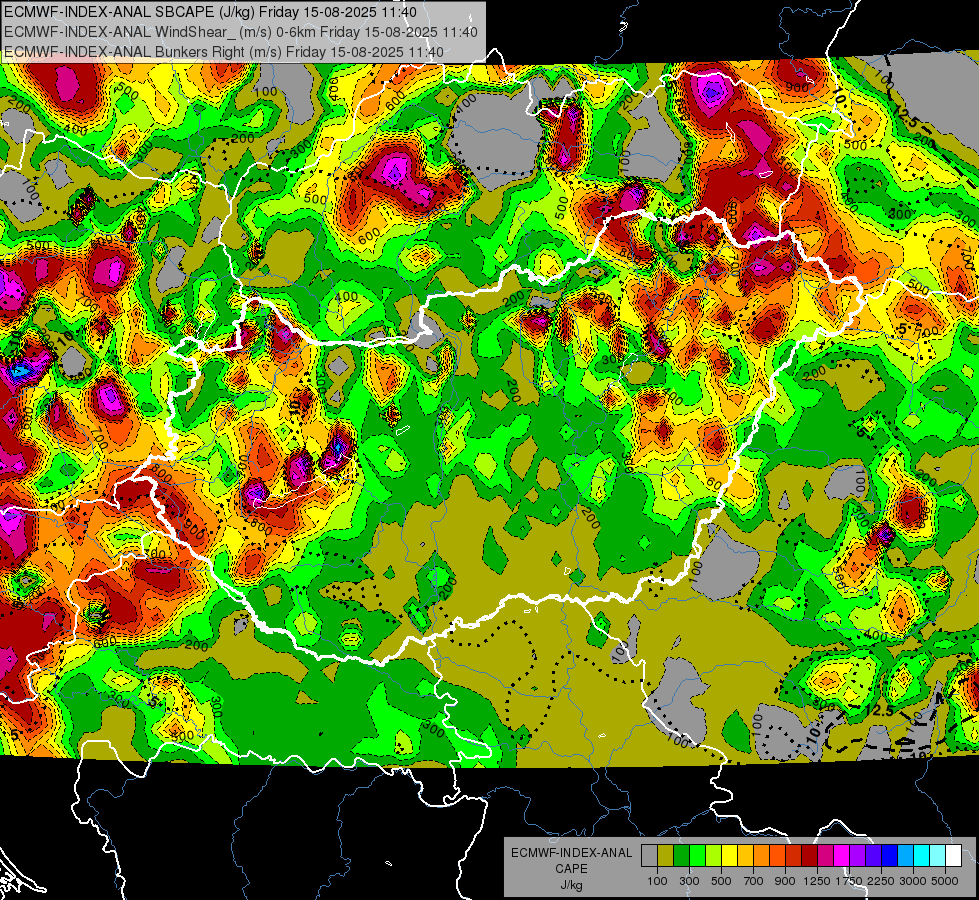Click the pure yellow legend swatch
The image size is (979, 900).
pyautogui.click(x=729, y=856)
